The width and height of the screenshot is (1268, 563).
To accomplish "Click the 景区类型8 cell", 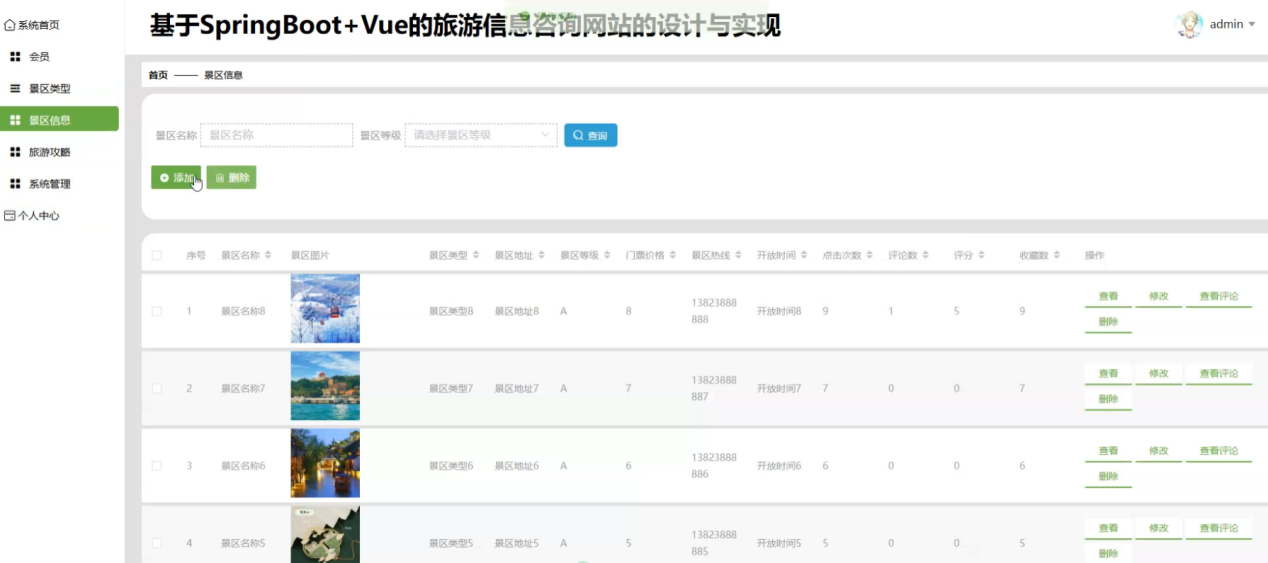I will tap(451, 311).
